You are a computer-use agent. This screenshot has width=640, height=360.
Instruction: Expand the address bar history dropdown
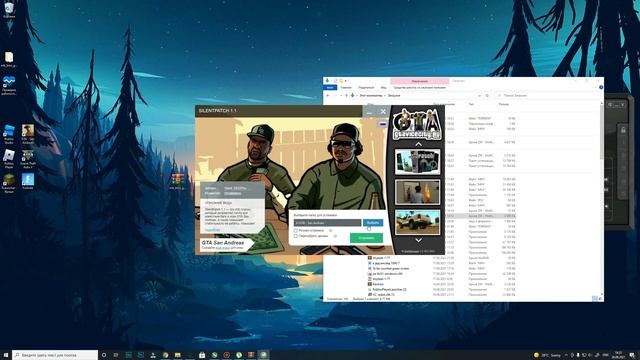(x=480, y=96)
